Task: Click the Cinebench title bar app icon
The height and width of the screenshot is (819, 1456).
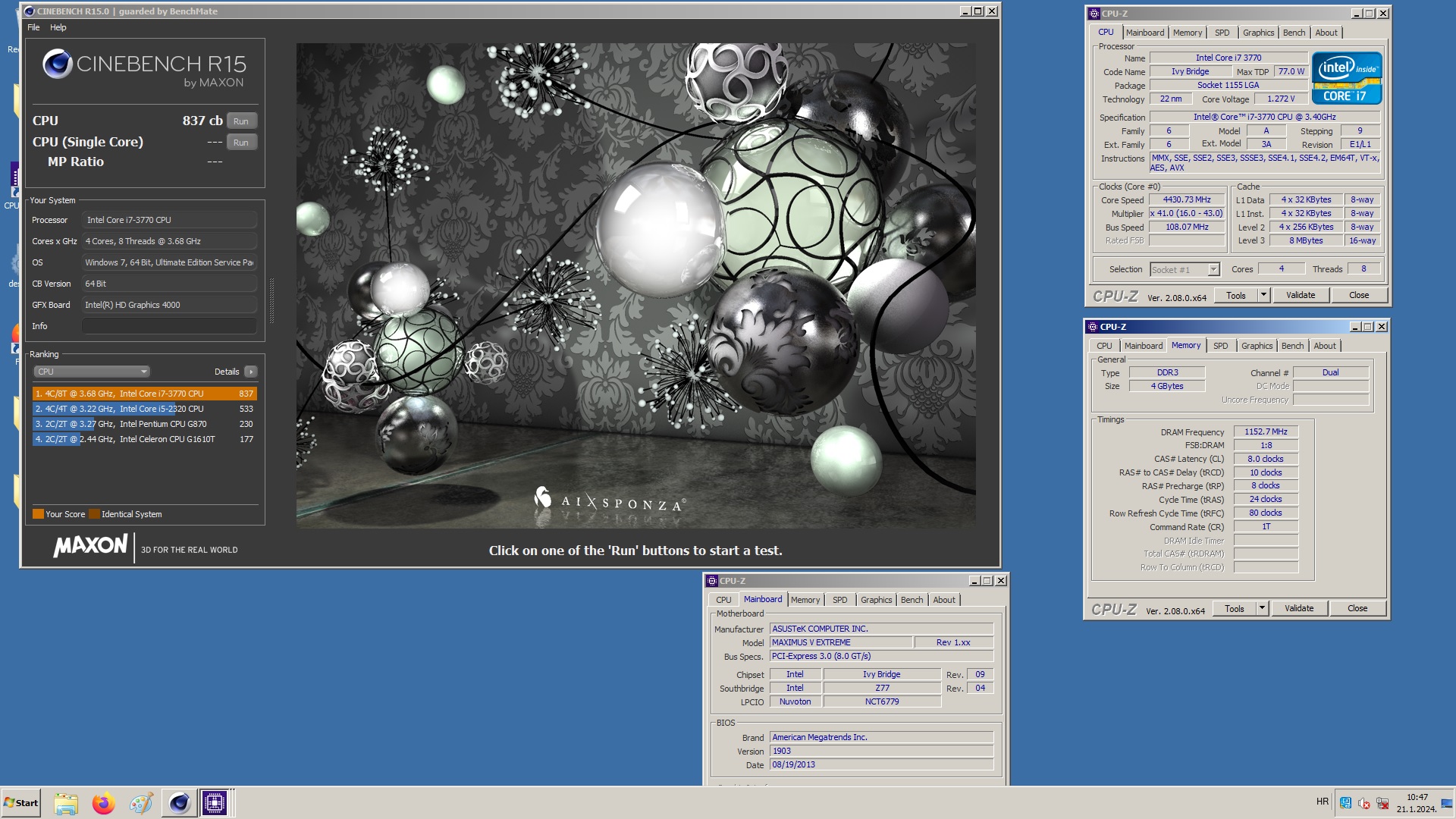Action: click(30, 11)
